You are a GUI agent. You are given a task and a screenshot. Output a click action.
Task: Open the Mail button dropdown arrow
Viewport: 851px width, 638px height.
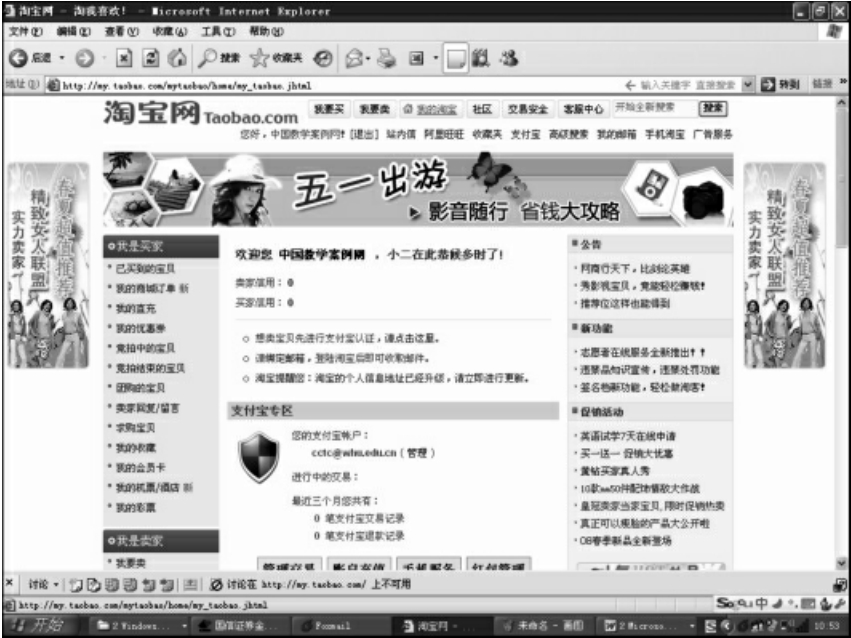pos(369,58)
